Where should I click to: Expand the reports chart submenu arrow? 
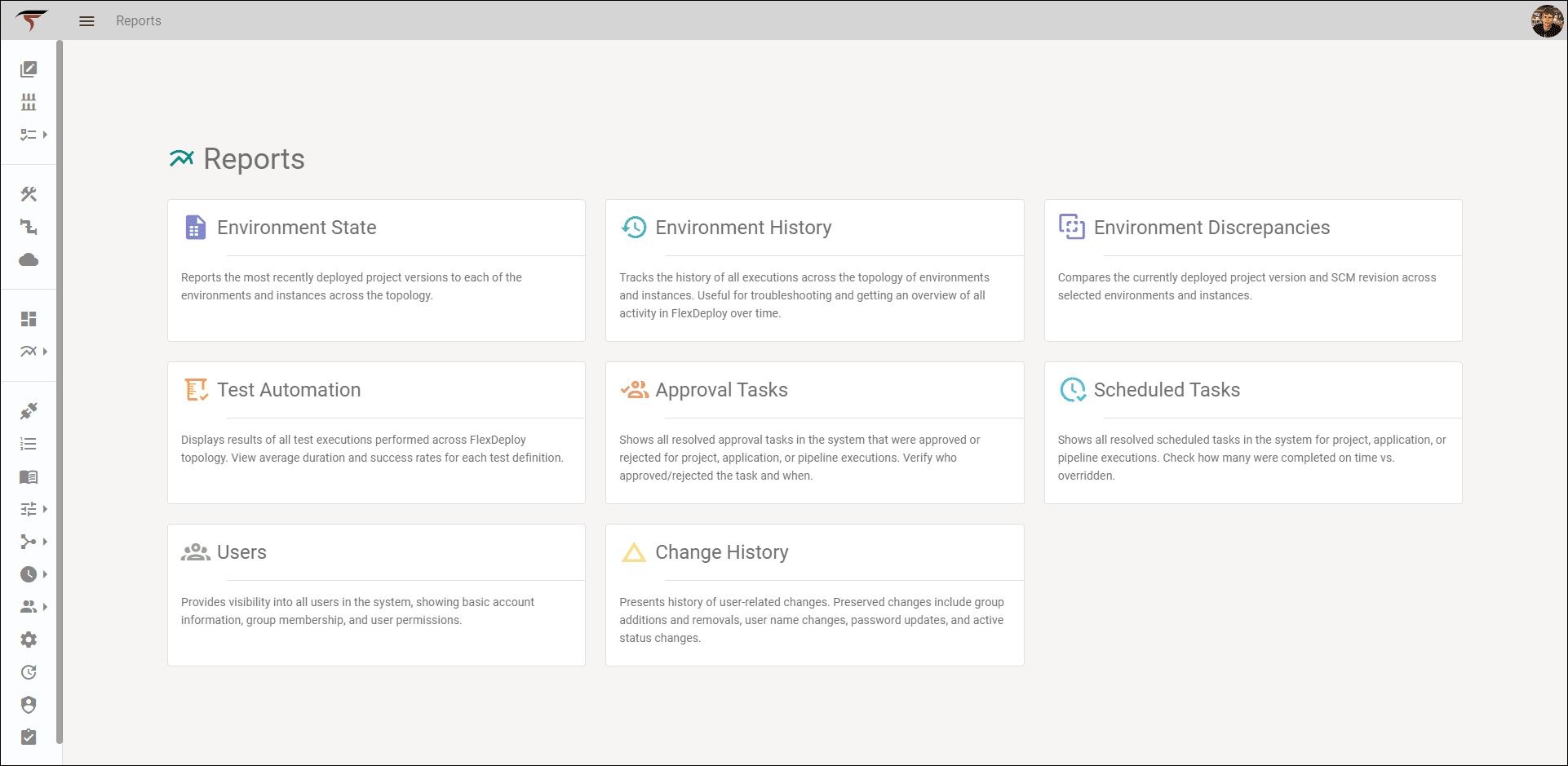point(45,352)
